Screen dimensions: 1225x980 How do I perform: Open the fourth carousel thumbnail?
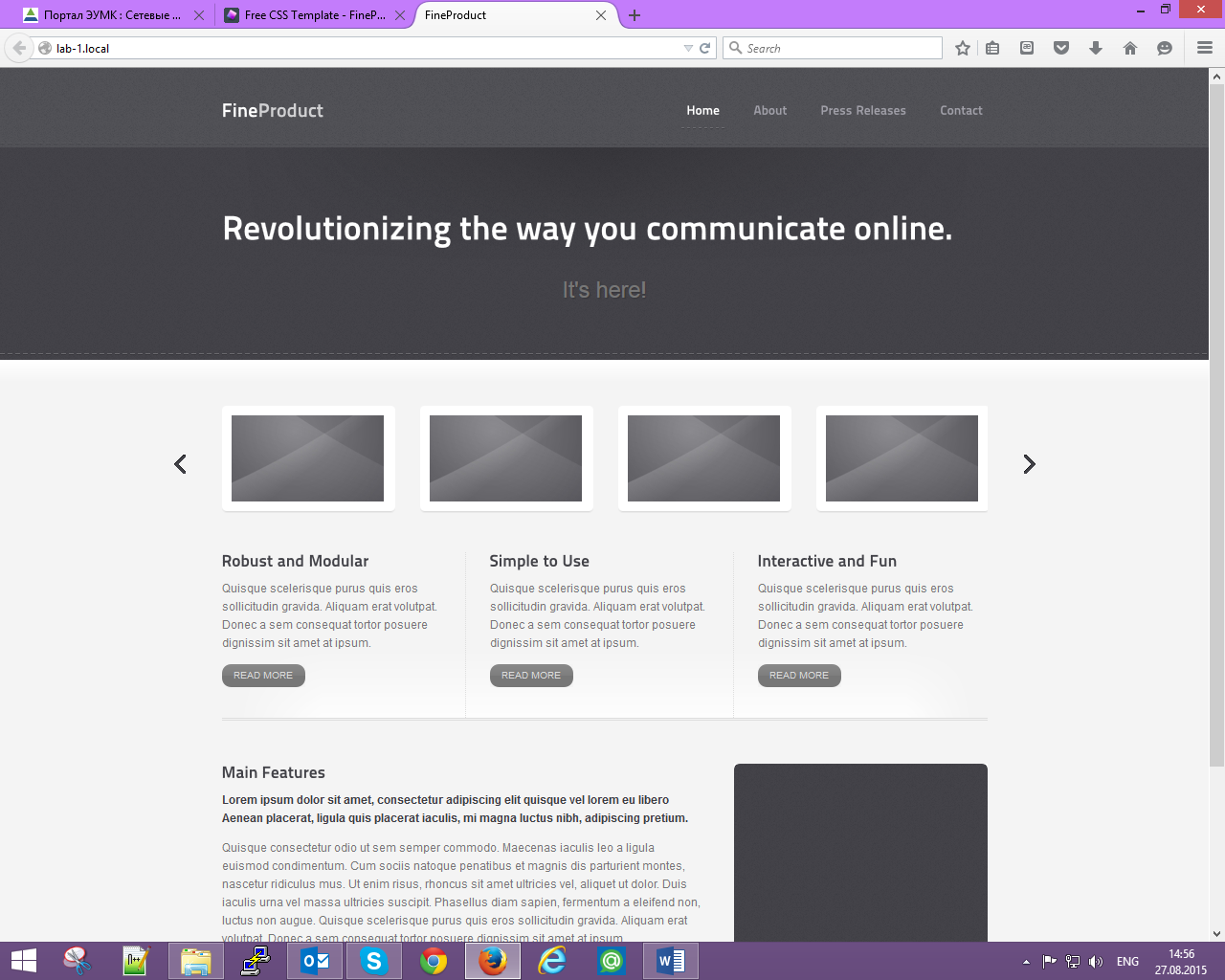(902, 458)
